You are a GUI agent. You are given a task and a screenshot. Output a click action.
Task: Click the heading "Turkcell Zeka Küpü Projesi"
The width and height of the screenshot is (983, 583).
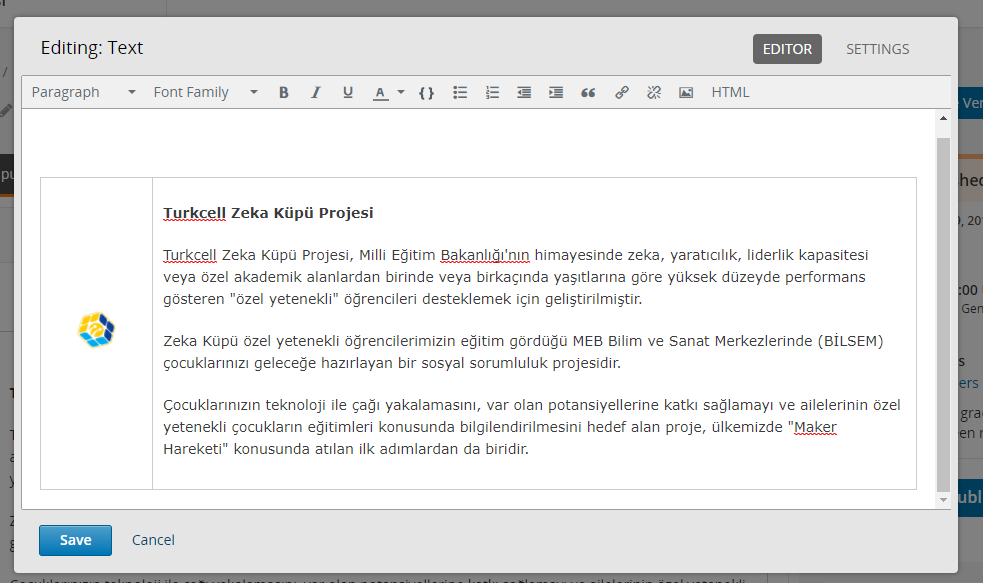268,213
